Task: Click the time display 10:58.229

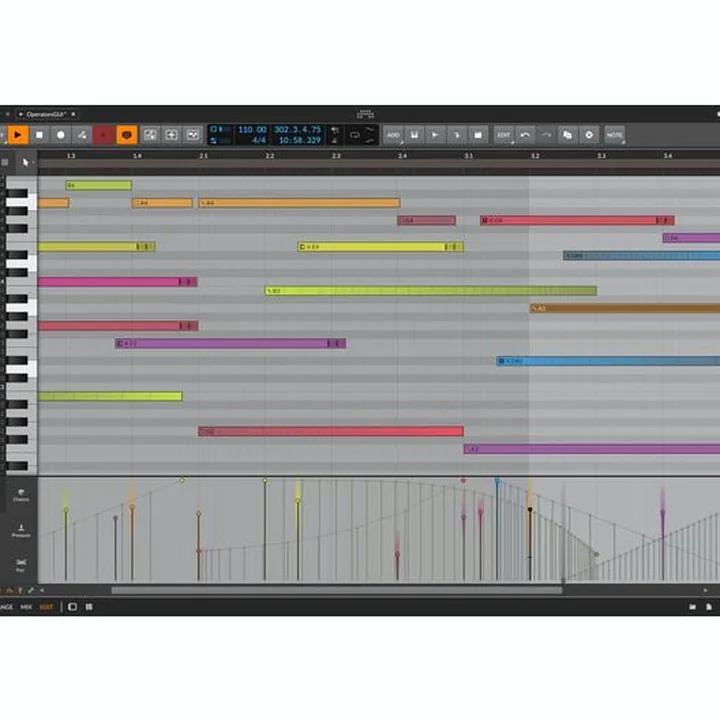Action: 300,141
